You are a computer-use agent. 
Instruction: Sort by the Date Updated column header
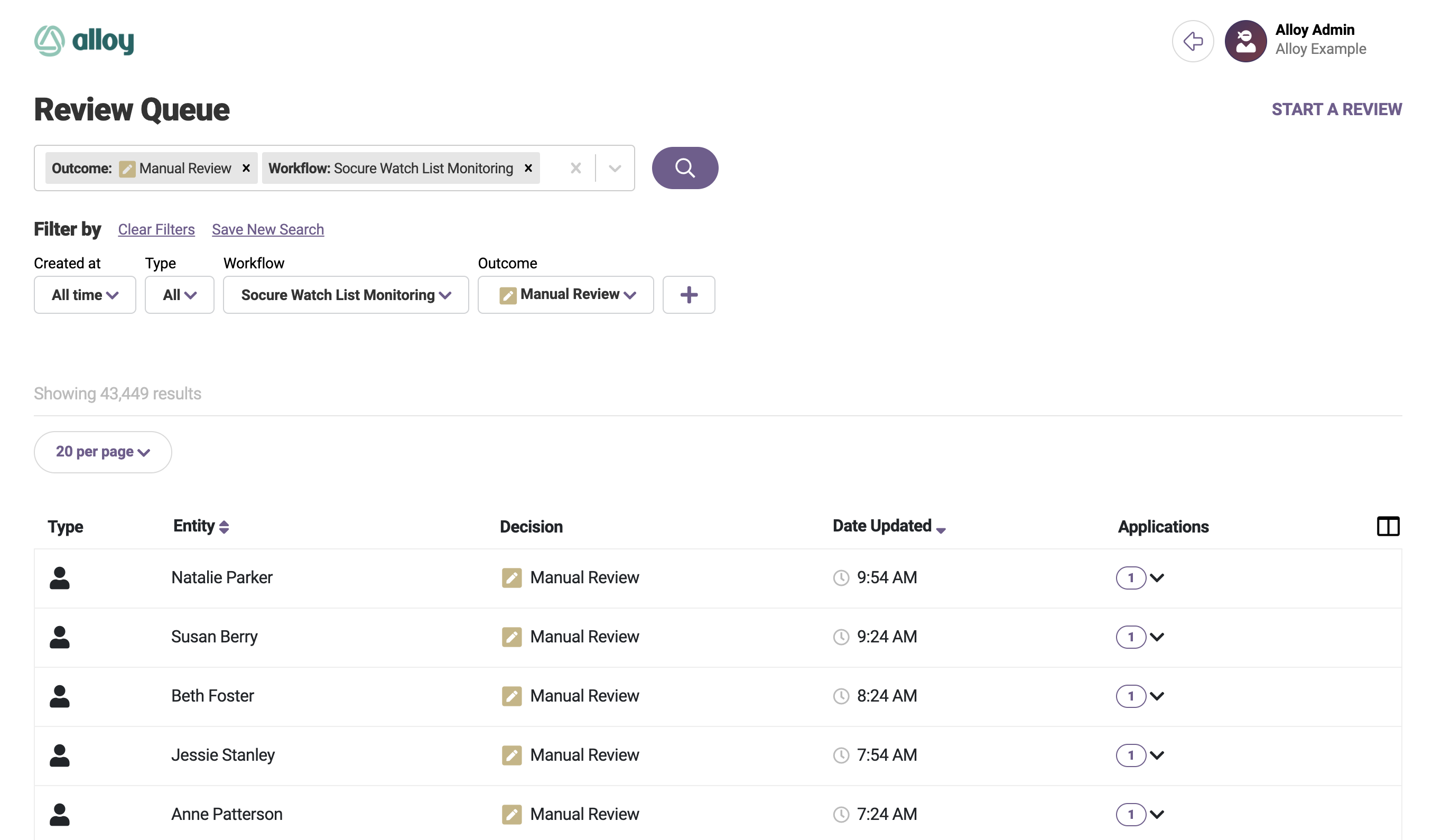click(889, 527)
